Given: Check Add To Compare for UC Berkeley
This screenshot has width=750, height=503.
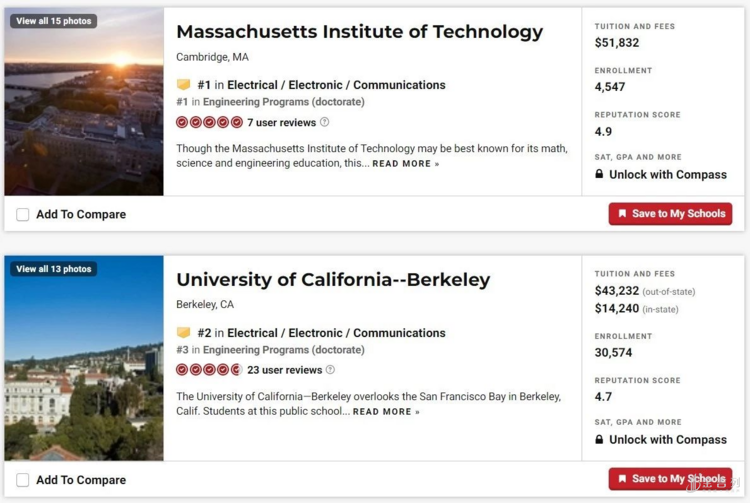Looking at the screenshot, I should tap(23, 480).
